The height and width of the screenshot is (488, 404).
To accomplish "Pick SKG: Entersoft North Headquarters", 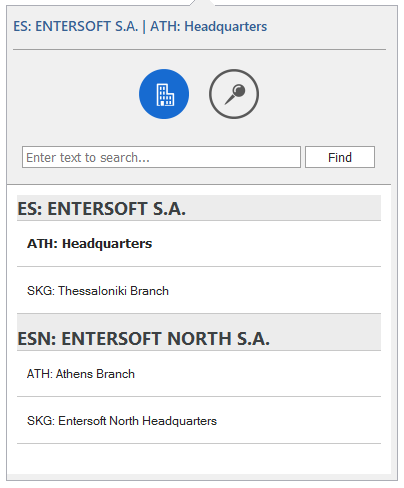I will coord(199,420).
